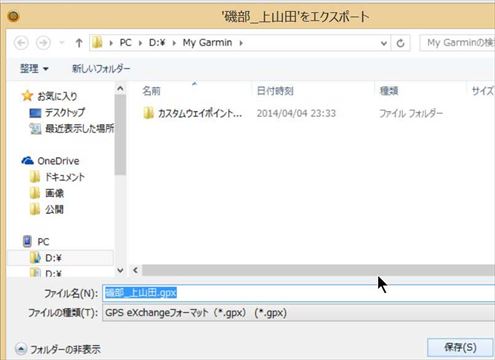The image size is (495, 360).
Task: Select OneDrive in navigation pane
Action: [x=58, y=161]
